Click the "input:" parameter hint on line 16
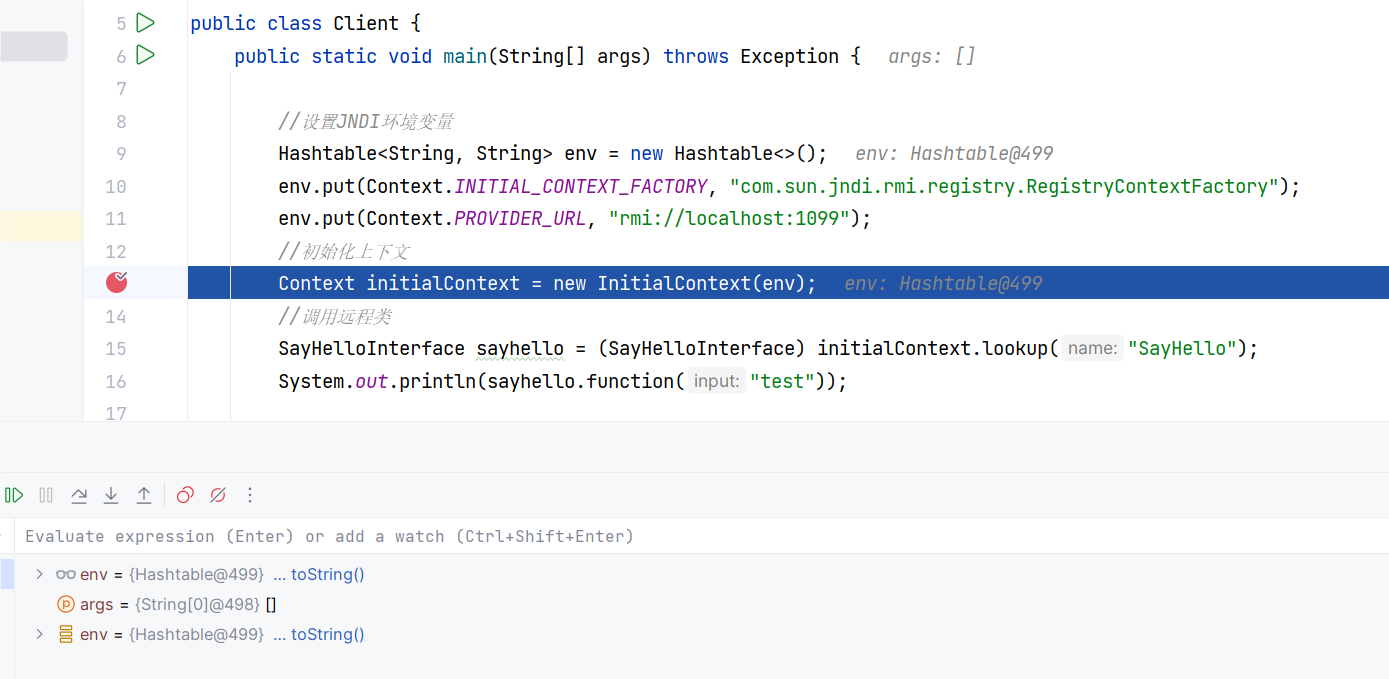The width and height of the screenshot is (1389, 679). 716,381
